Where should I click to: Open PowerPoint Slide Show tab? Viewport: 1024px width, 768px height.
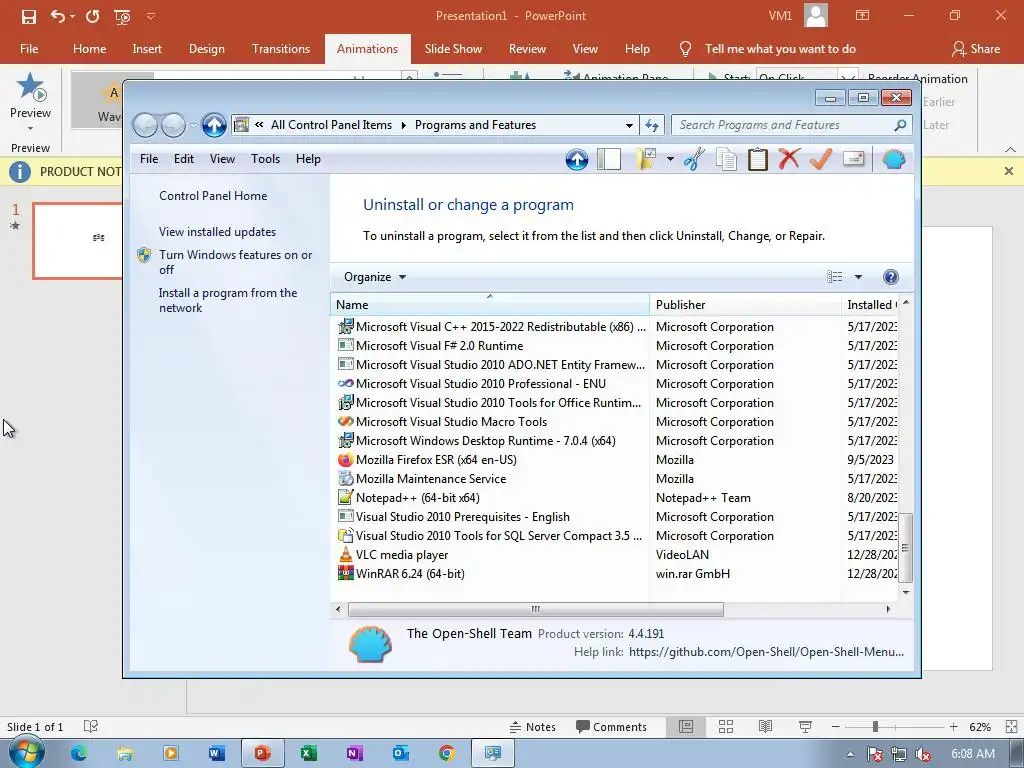(453, 49)
